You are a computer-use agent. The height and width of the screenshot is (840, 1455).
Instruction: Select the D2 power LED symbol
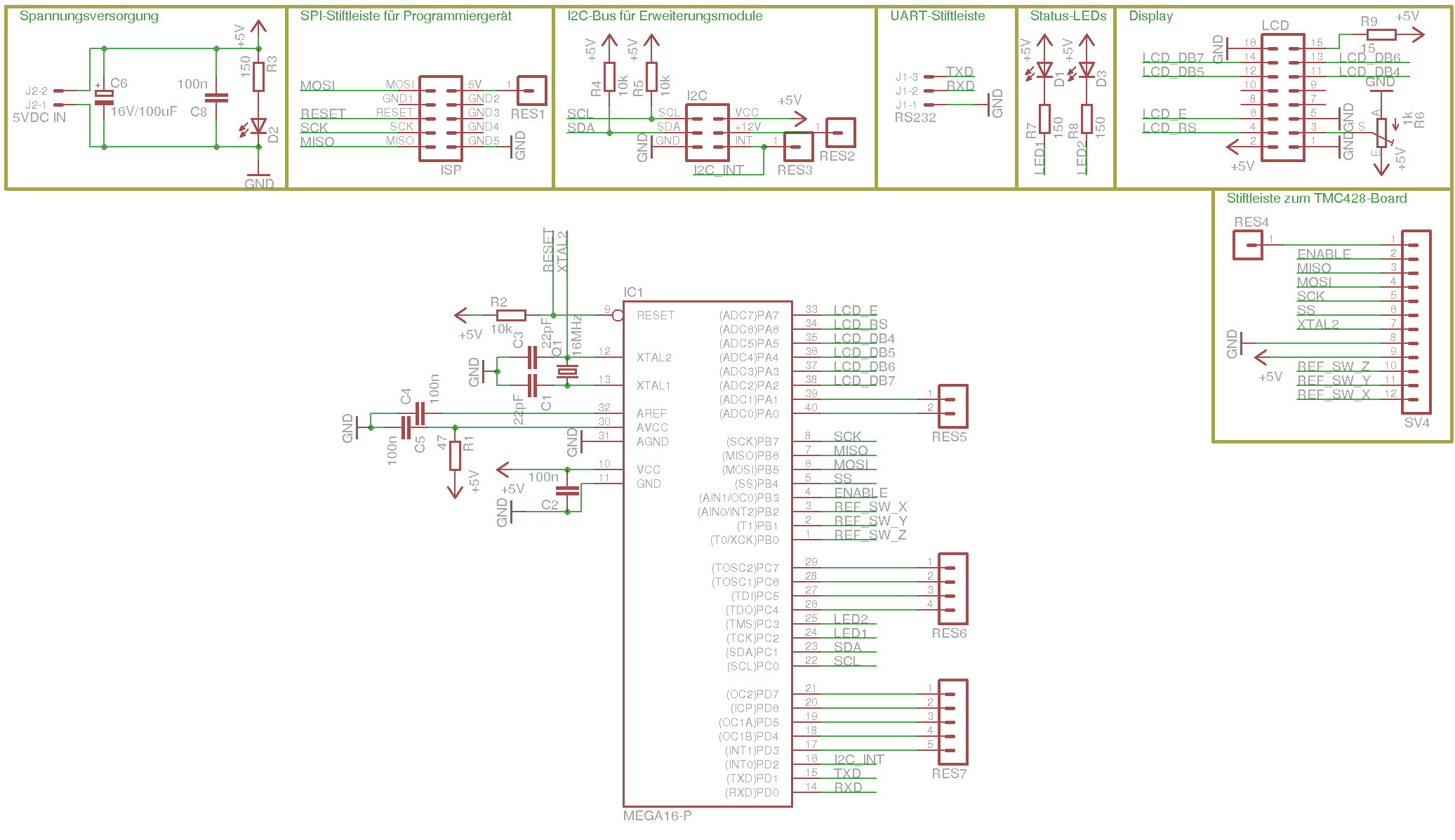tap(257, 126)
